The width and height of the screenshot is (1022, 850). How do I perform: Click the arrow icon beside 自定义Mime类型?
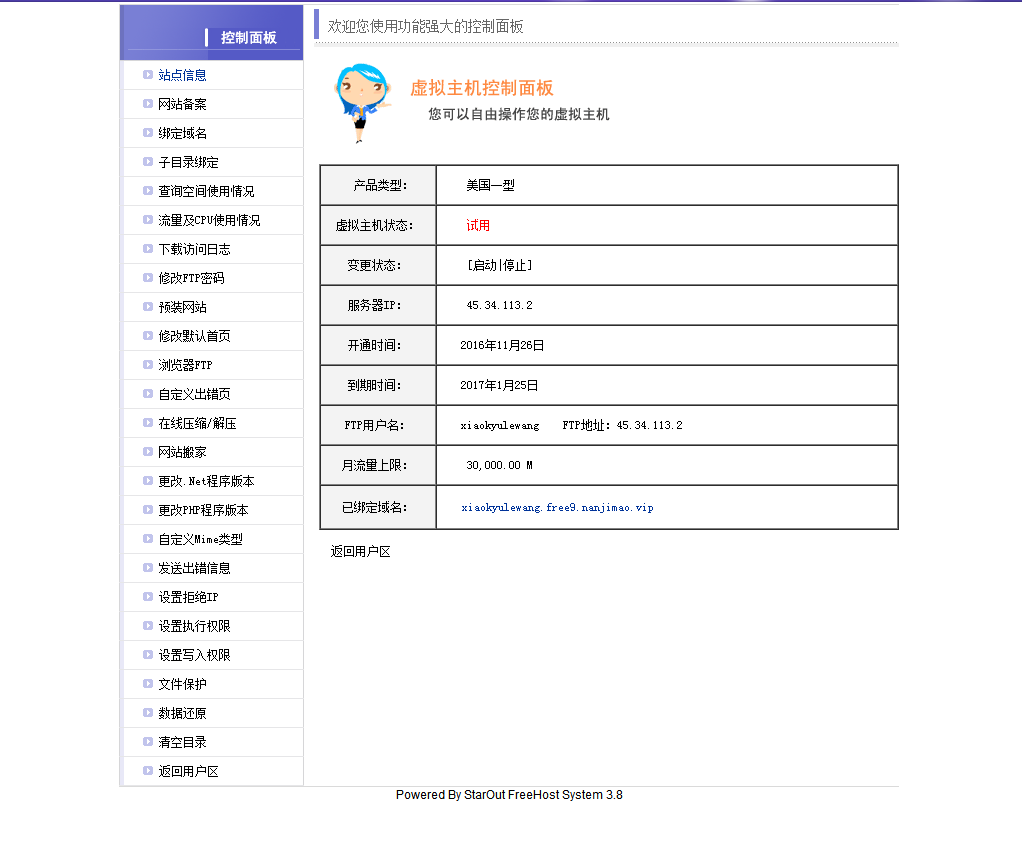[x=148, y=538]
